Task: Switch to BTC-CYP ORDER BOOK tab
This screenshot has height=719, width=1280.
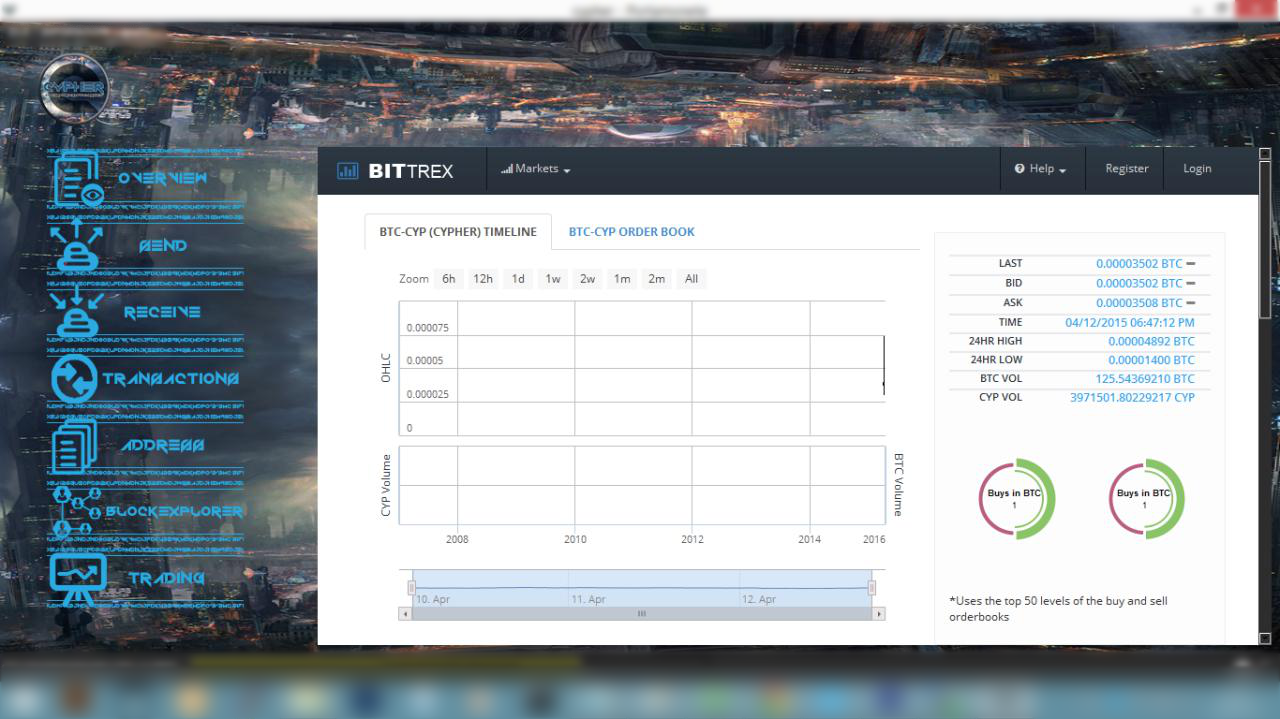Action: point(632,232)
